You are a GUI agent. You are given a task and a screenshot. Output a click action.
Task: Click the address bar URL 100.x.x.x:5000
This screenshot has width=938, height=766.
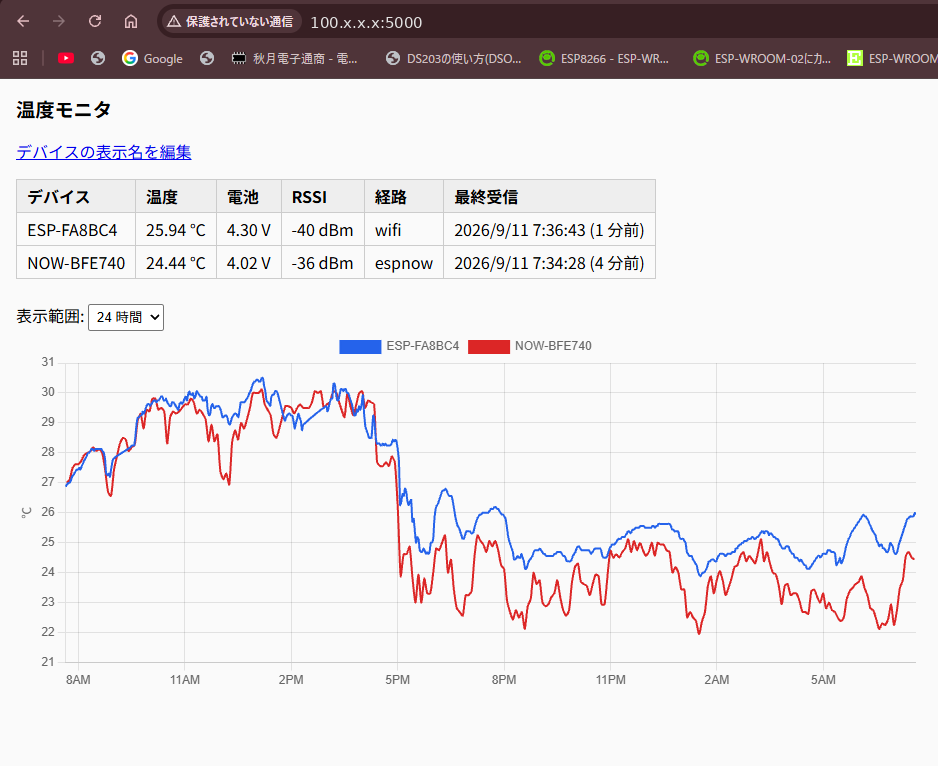pos(366,22)
